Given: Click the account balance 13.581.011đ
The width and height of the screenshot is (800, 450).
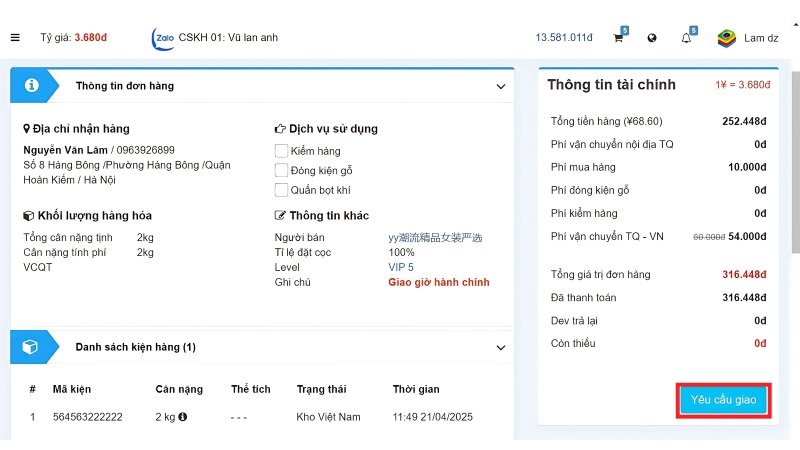Looking at the screenshot, I should click(564, 38).
